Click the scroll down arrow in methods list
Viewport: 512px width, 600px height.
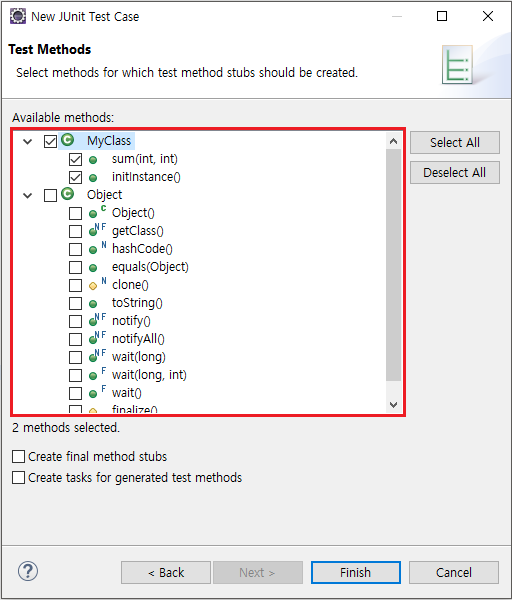click(393, 405)
